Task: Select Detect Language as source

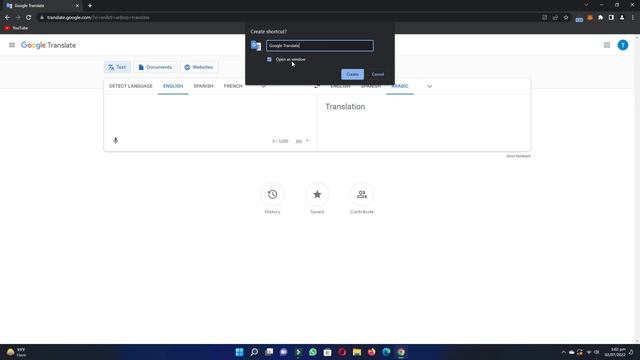Action: pyautogui.click(x=131, y=86)
